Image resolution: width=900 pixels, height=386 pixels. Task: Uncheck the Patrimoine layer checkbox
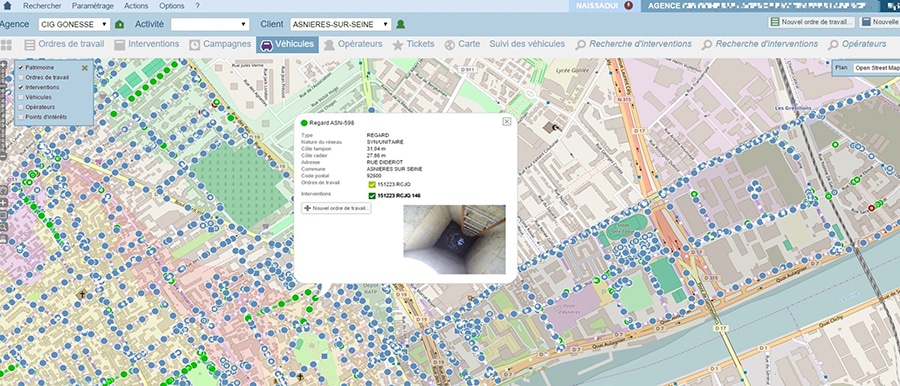click(21, 68)
